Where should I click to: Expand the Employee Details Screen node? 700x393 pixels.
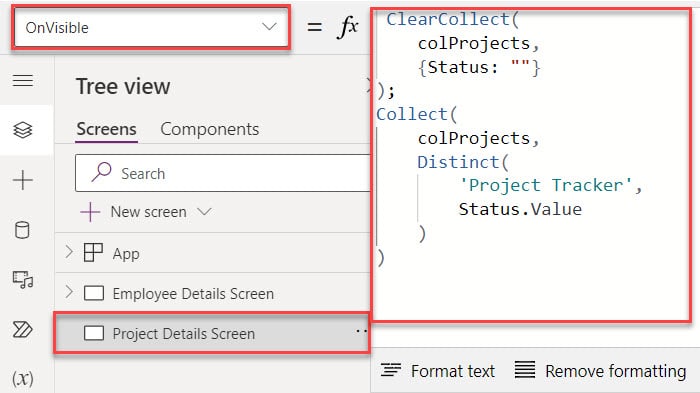pos(69,292)
